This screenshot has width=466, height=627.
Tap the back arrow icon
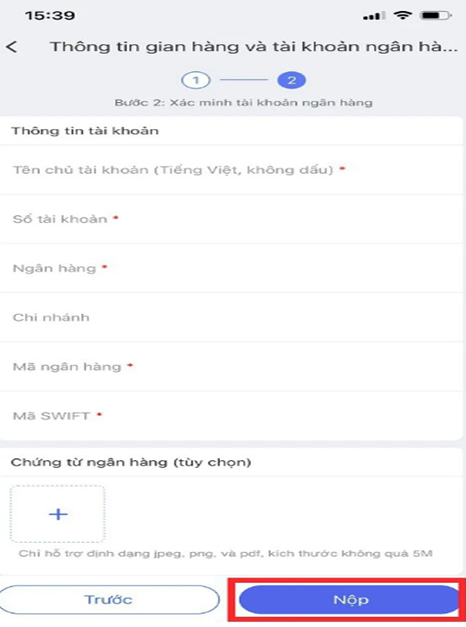(12, 47)
